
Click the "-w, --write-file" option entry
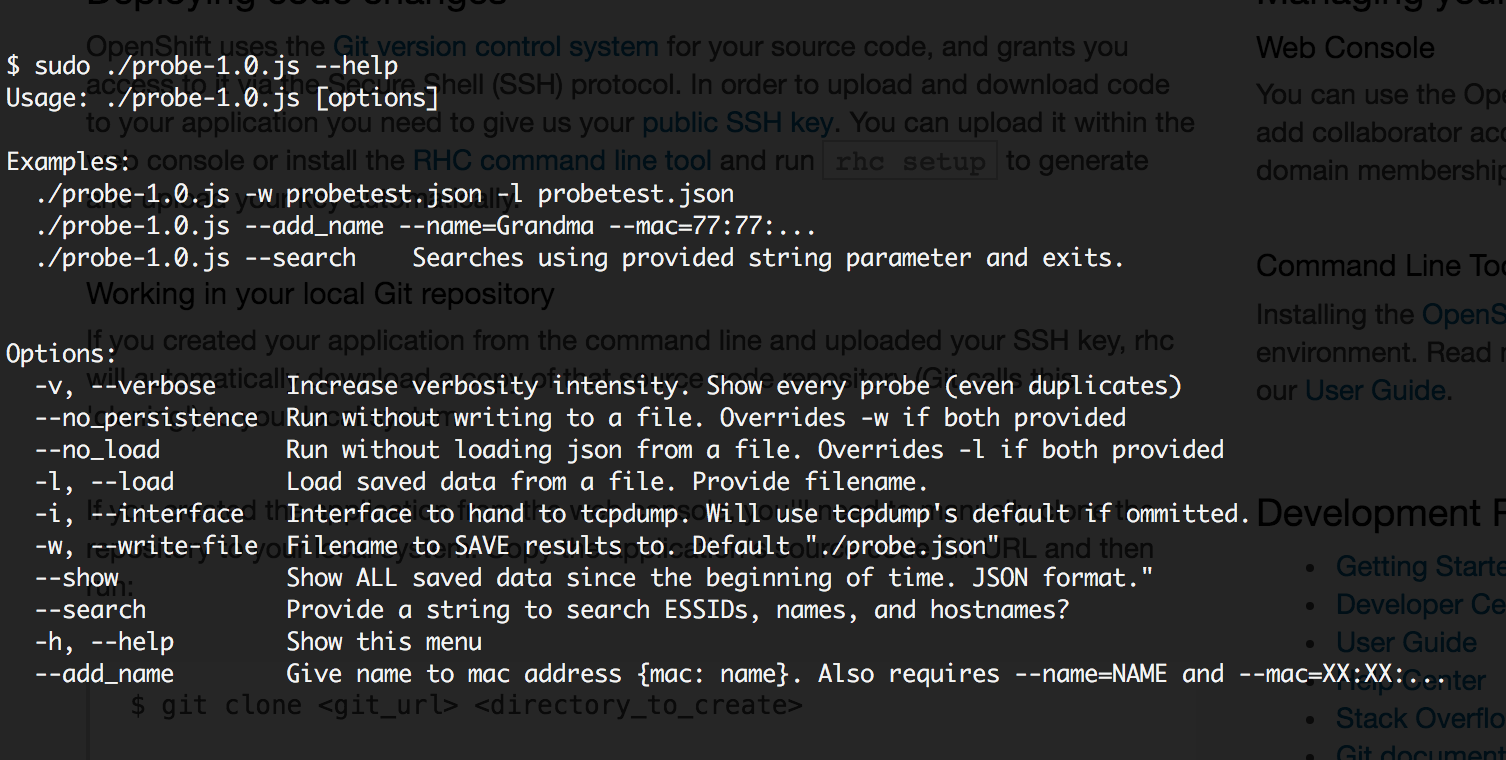(x=146, y=546)
